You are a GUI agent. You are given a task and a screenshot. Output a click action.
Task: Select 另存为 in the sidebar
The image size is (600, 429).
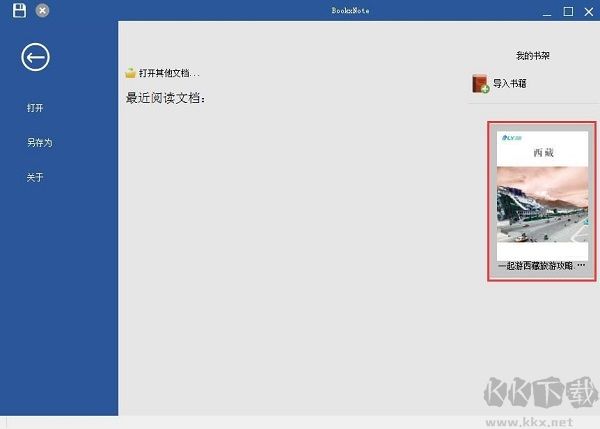pos(39,143)
